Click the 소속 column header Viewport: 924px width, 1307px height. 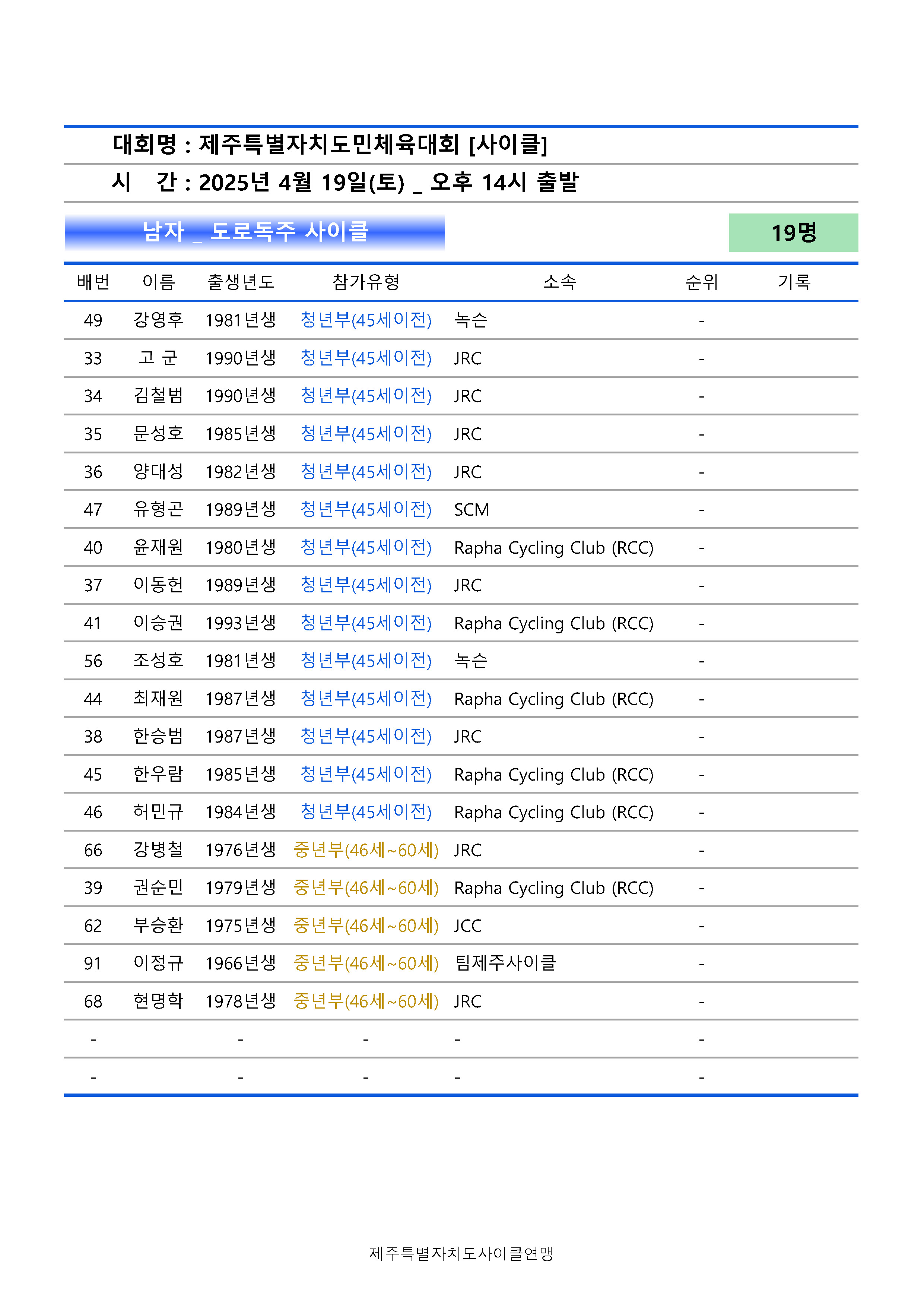[559, 282]
